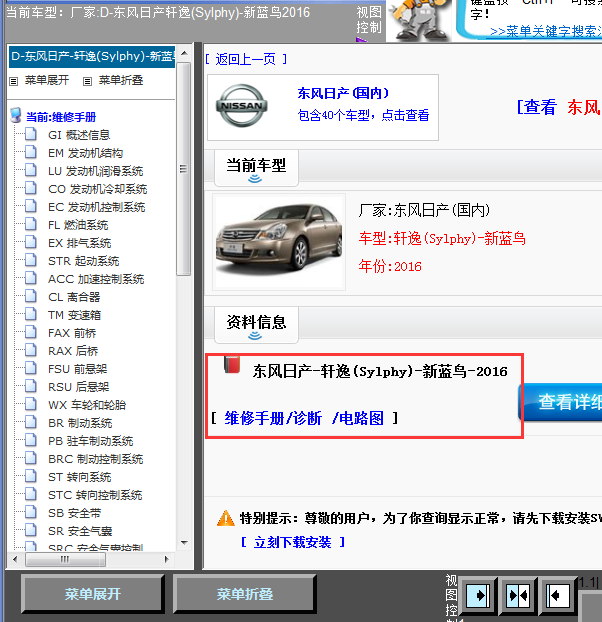Click the Nissan logo image
Viewport: 602px width, 622px height.
[242, 106]
